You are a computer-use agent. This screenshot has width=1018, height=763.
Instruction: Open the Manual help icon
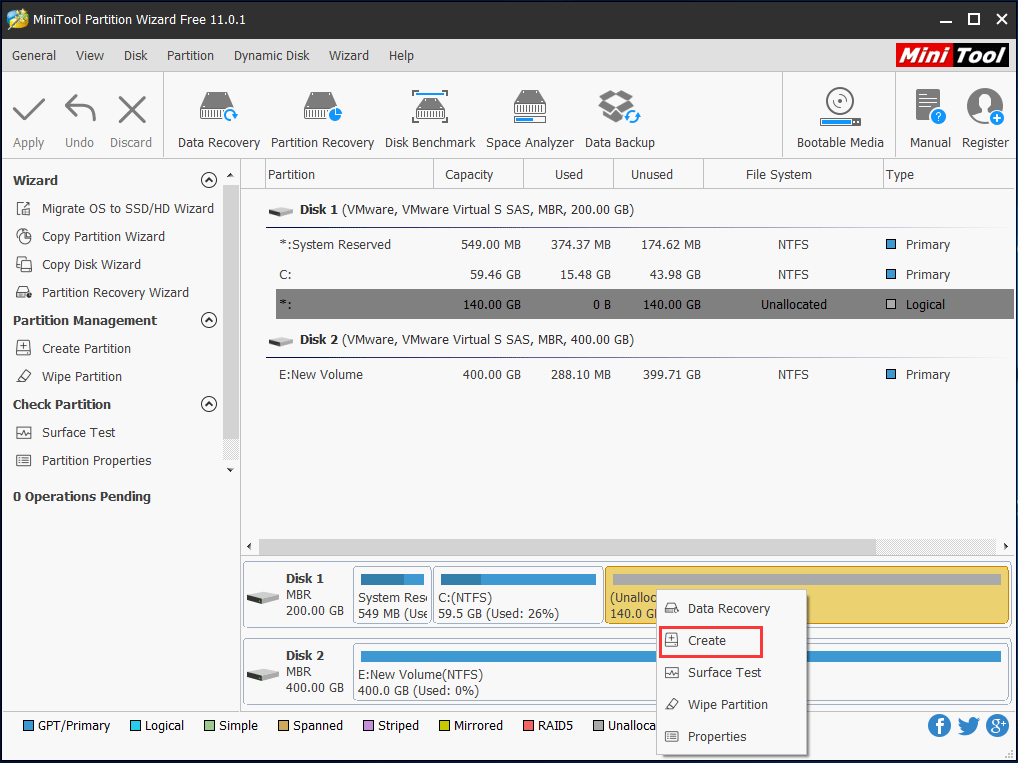point(930,106)
